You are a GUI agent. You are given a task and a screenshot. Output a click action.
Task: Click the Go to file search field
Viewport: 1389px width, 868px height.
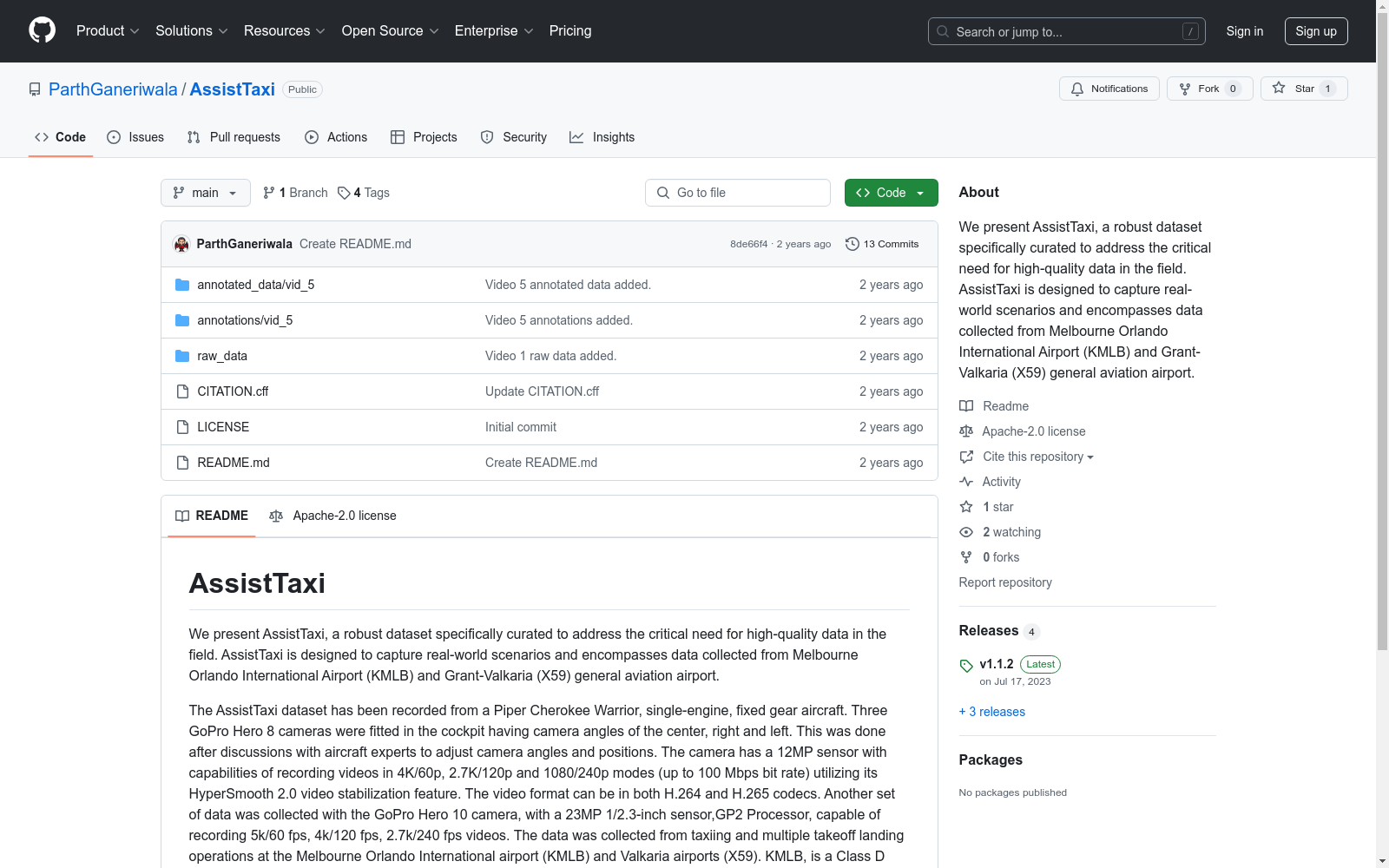pos(738,193)
